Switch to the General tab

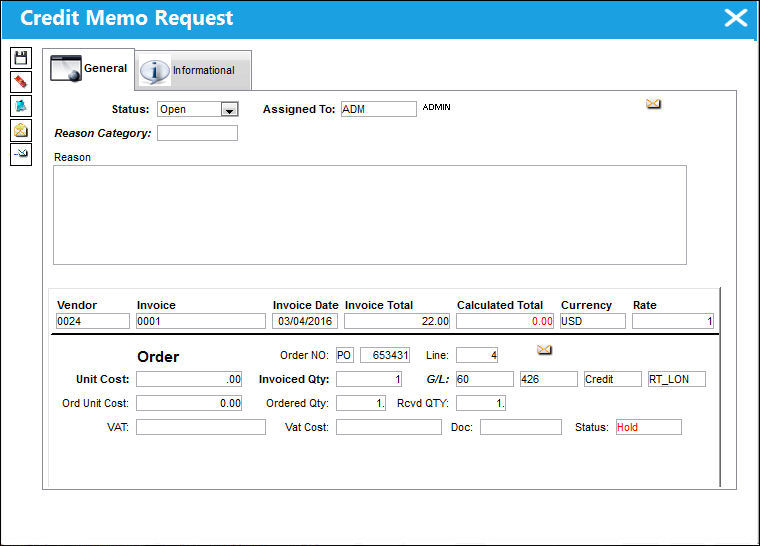(89, 68)
